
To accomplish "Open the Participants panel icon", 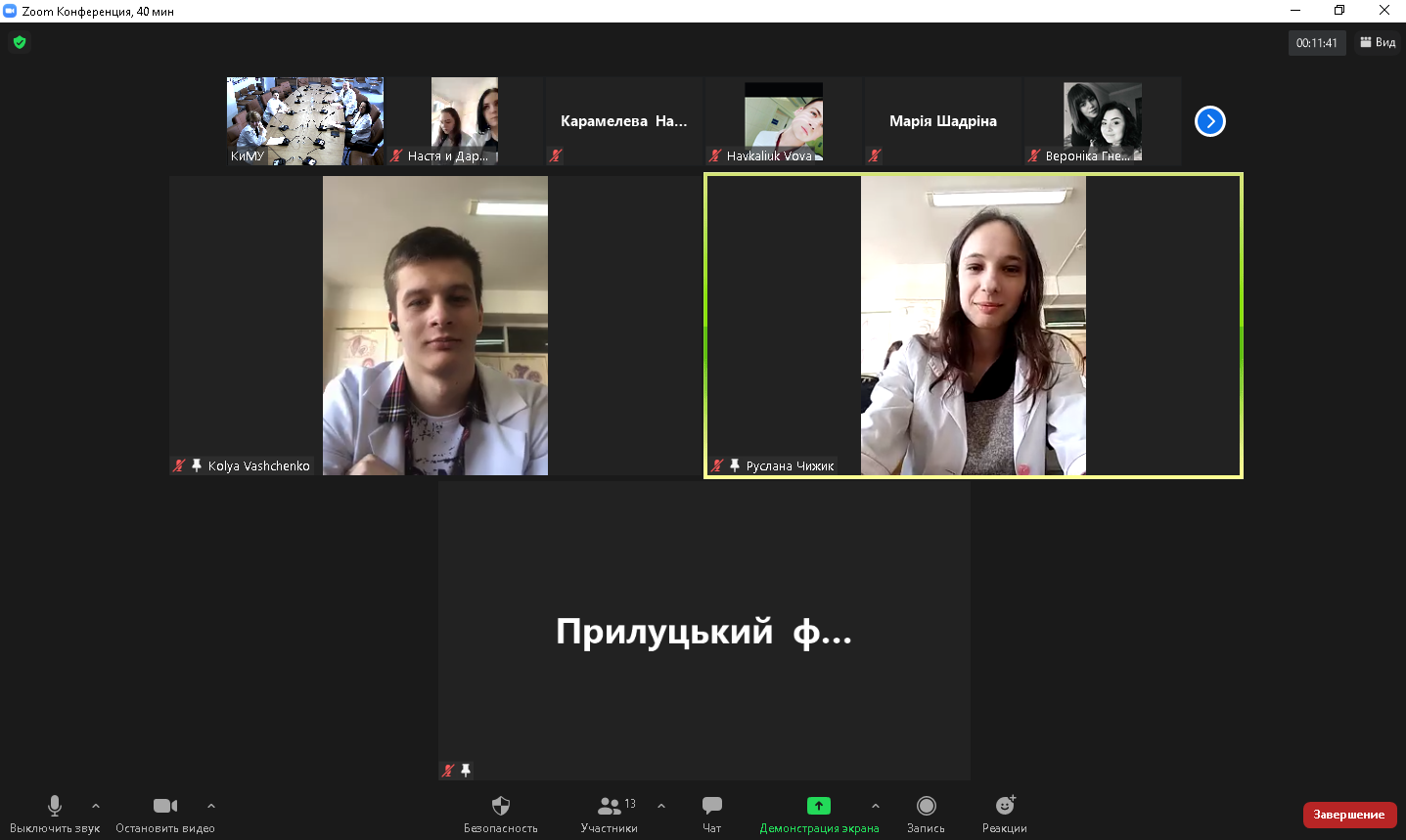I will click(x=610, y=806).
